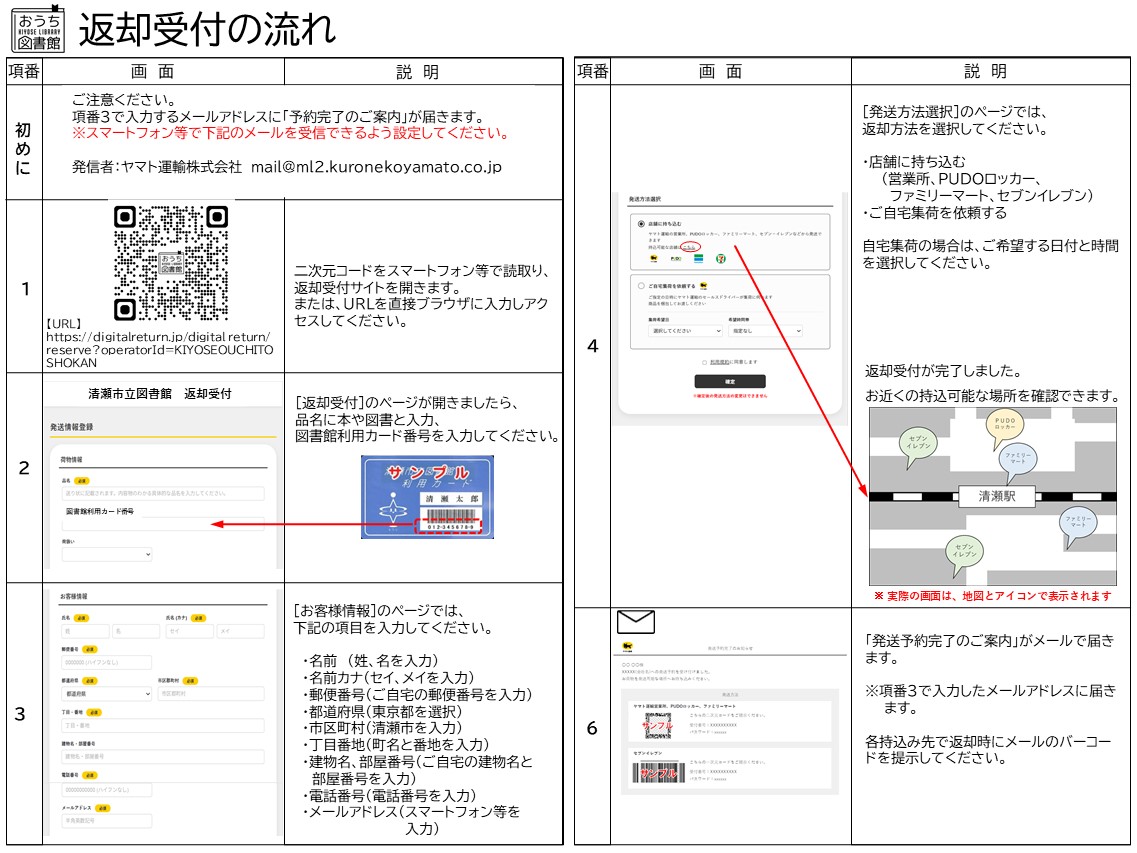This screenshot has height=853, width=1137.
Task: Click the envelope icon above the email preview
Action: pyautogui.click(x=635, y=621)
